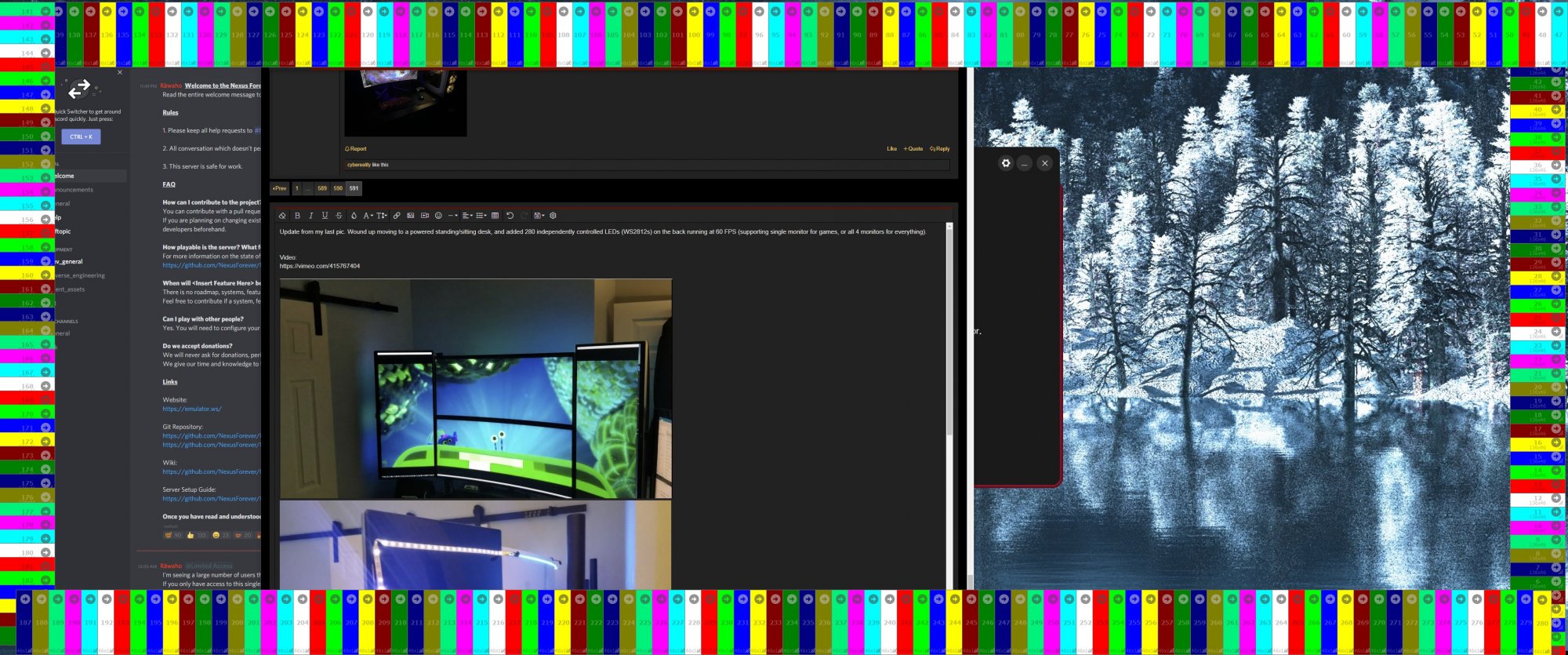Like the forum post
This screenshot has width=1568, height=655.
tap(891, 148)
